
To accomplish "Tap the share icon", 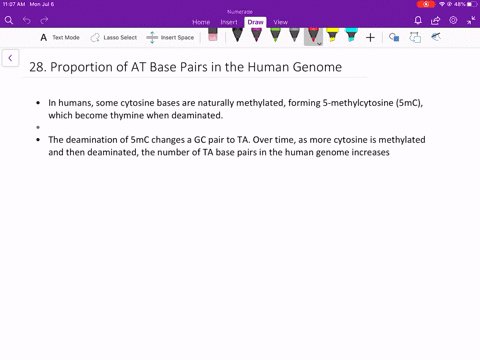I will tap(435, 21).
